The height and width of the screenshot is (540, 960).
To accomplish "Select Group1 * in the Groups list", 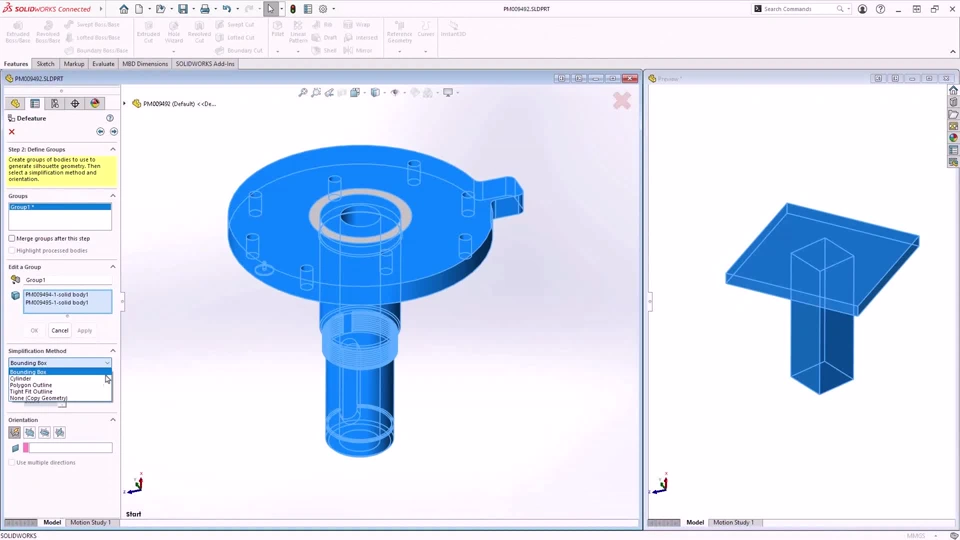I will coord(60,207).
